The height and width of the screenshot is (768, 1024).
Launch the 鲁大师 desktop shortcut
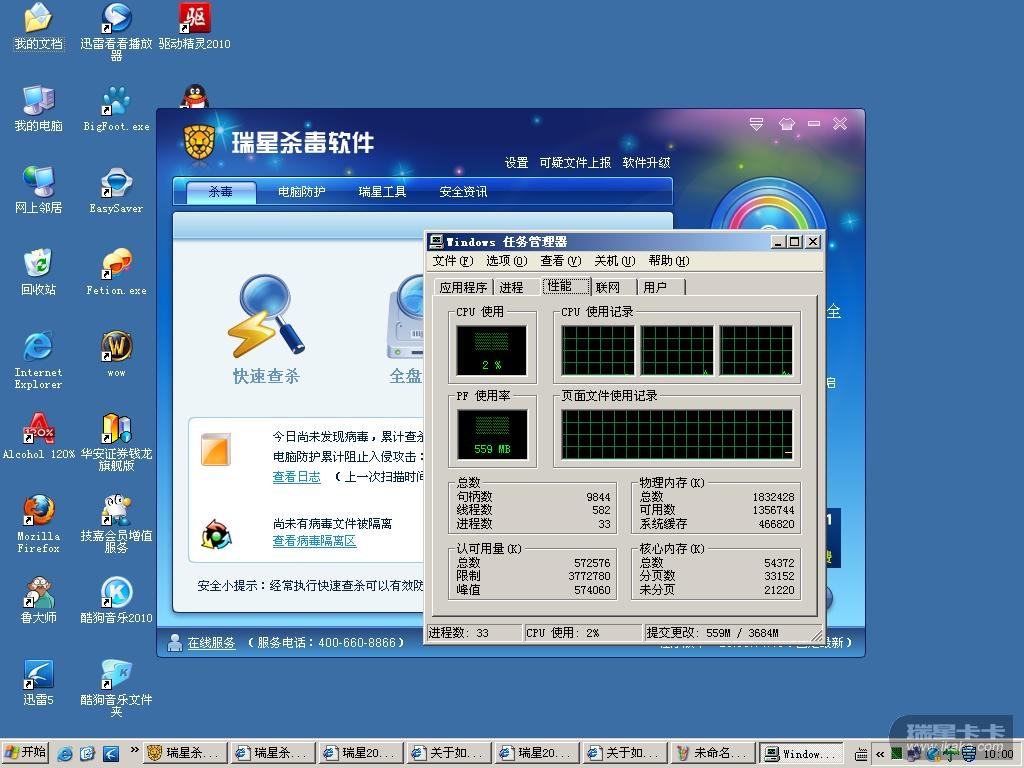coord(39,600)
